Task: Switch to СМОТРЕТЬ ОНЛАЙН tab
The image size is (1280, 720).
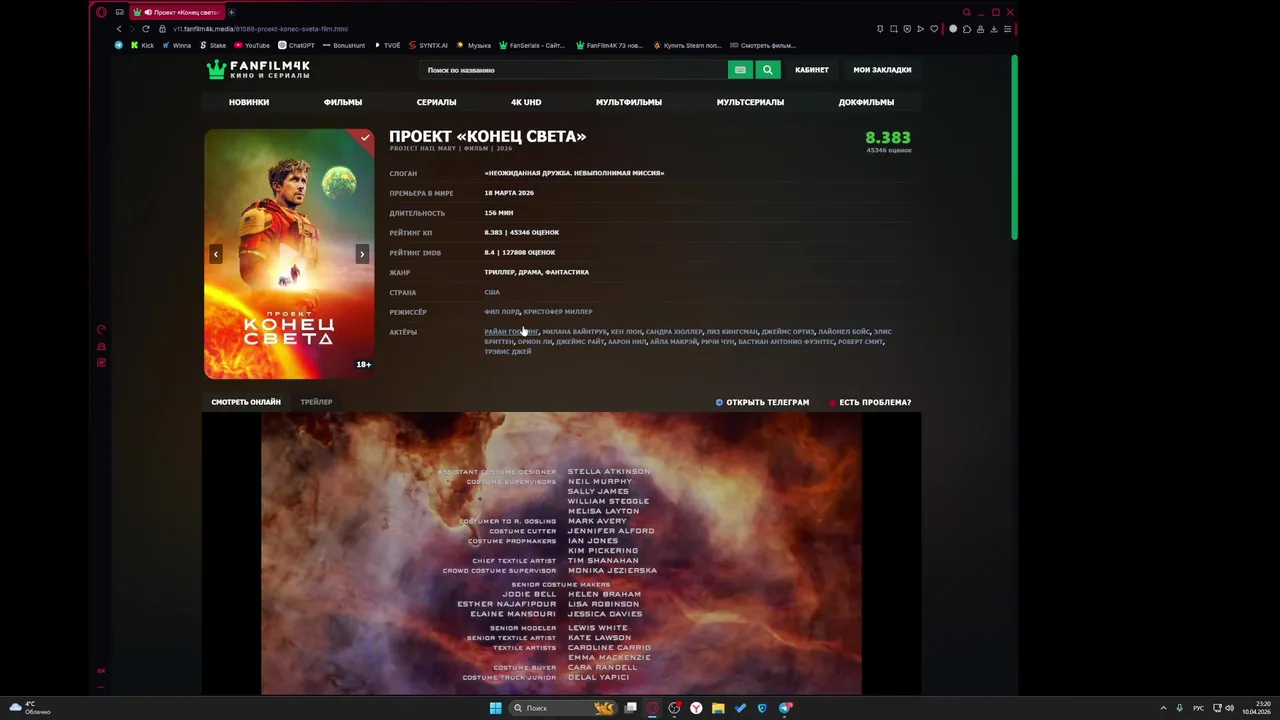Action: click(246, 402)
